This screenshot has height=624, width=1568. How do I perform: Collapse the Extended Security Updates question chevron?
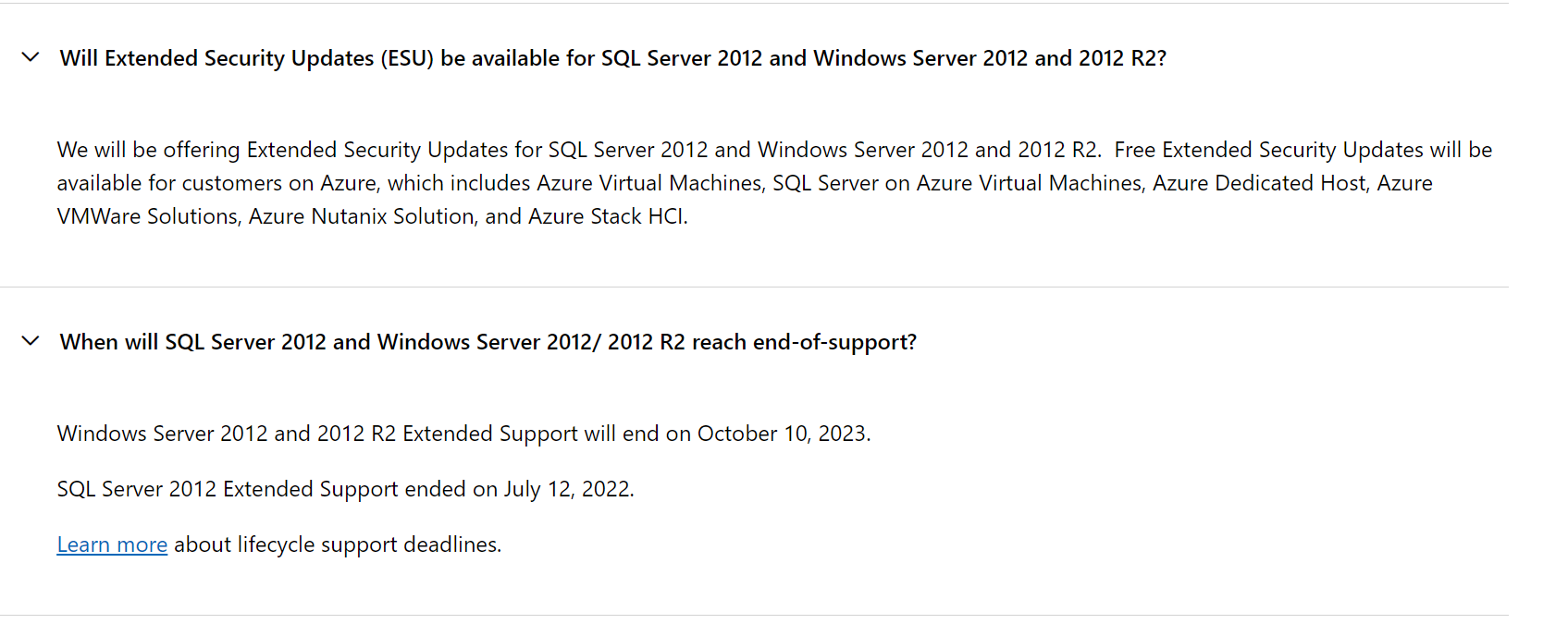point(31,57)
